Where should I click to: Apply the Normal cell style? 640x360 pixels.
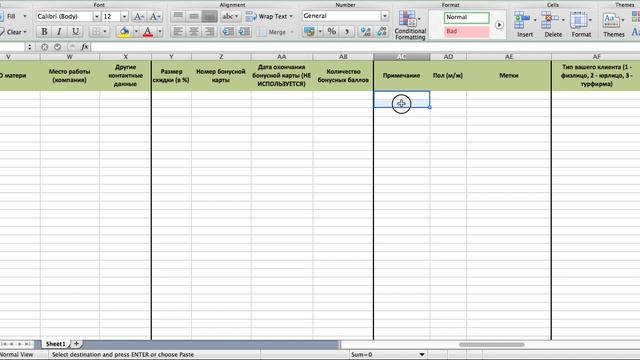467,18
